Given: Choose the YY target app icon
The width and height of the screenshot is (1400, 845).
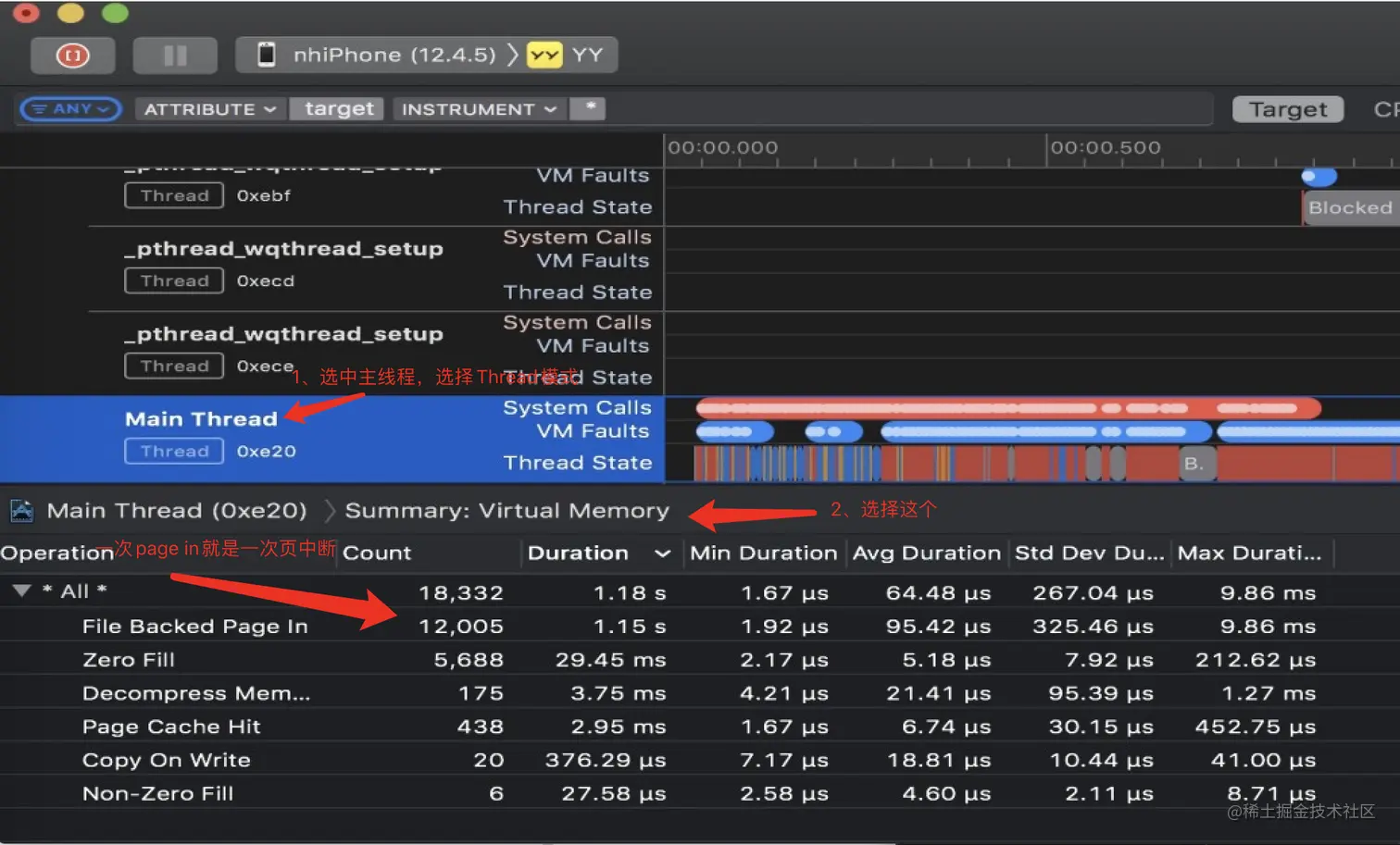Looking at the screenshot, I should coord(544,55).
